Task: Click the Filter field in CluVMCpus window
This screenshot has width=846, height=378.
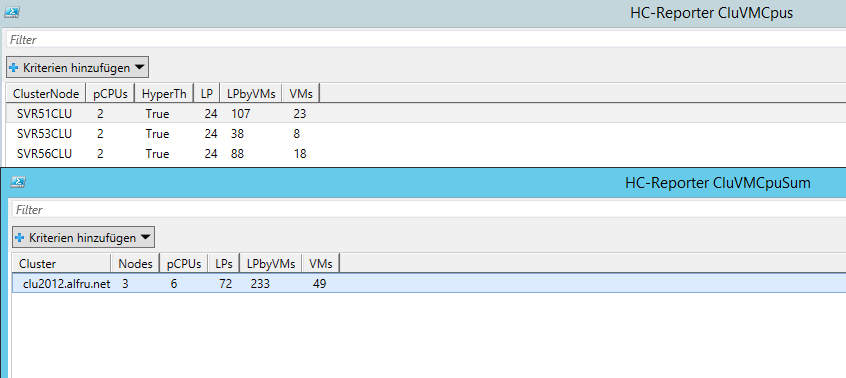Action: tap(426, 39)
